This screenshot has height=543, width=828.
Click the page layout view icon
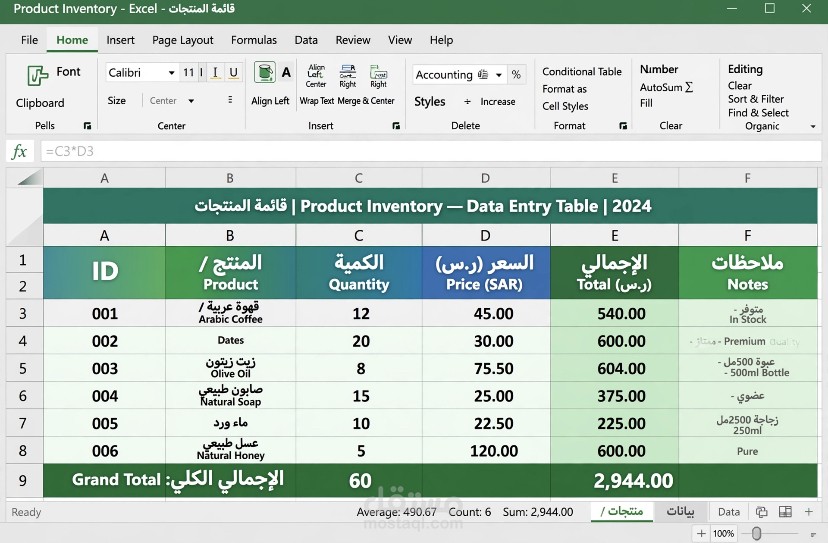(x=785, y=511)
